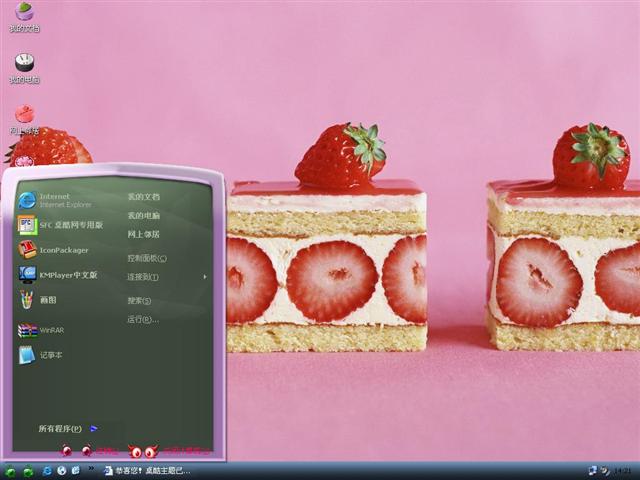Click the red-eyes log off button
This screenshot has width=640, height=480.
89,451
